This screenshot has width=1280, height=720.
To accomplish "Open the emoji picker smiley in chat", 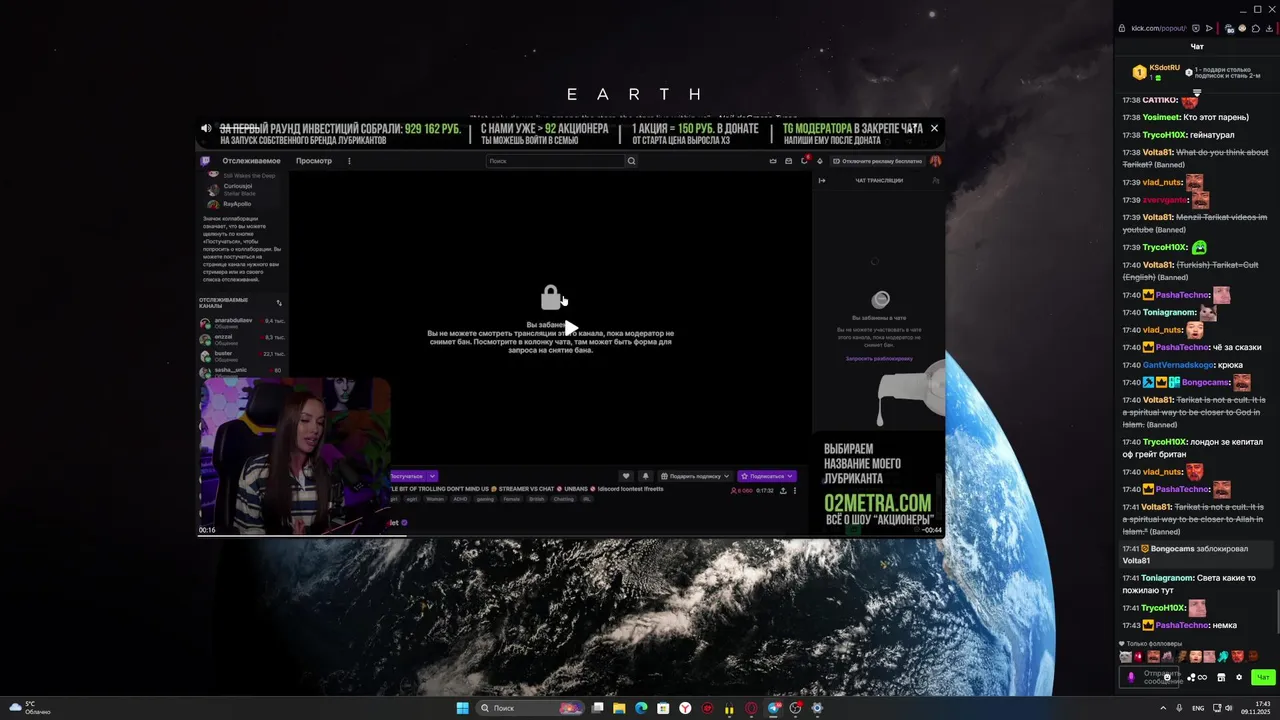I will click(x=1167, y=677).
